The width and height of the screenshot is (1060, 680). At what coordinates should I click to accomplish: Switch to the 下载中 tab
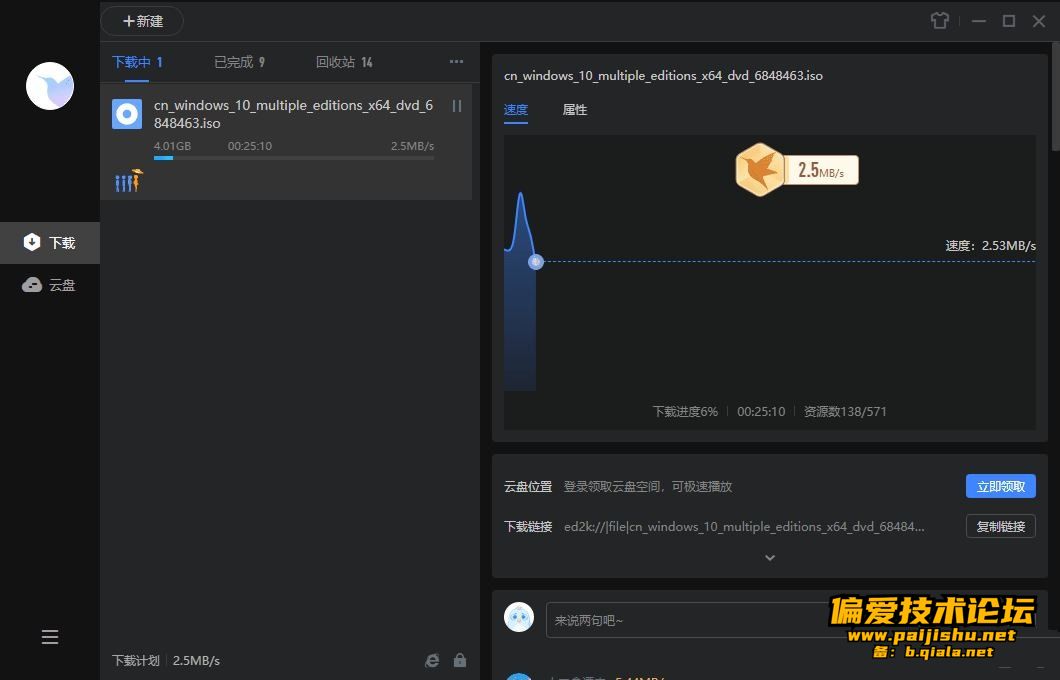point(137,62)
